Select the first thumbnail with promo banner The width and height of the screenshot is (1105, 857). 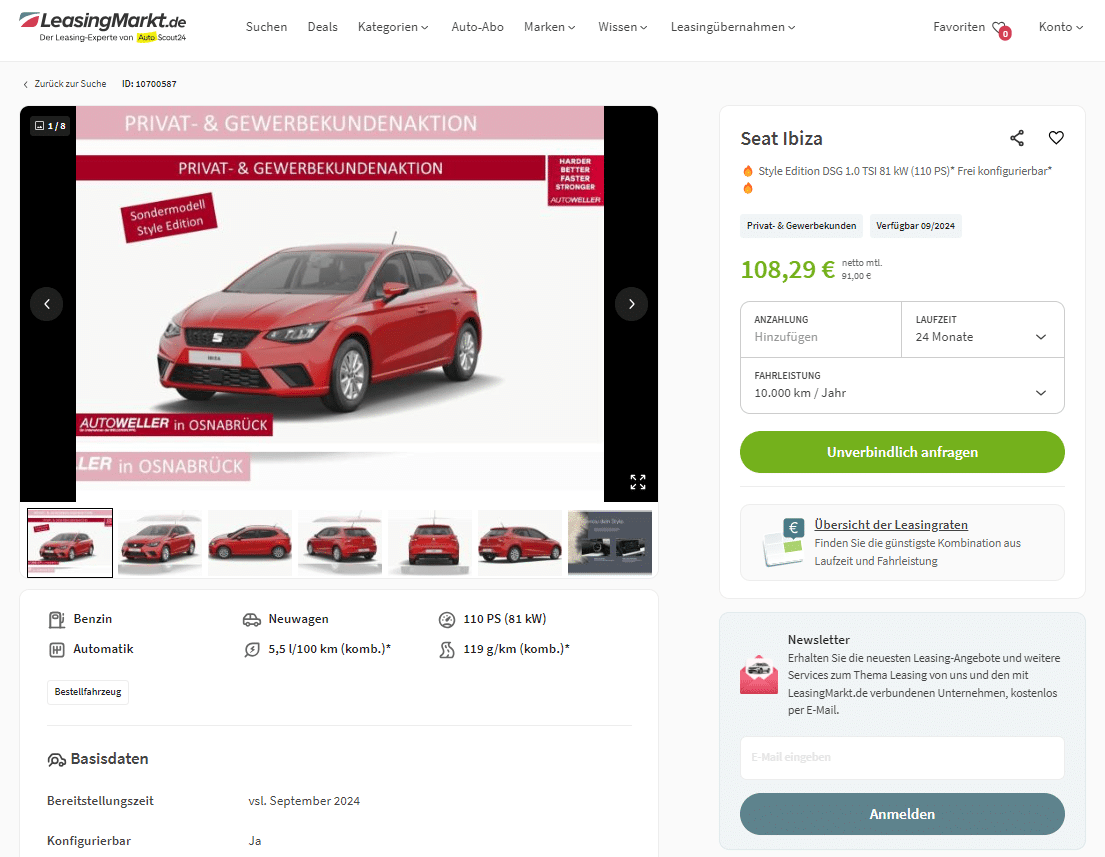point(70,543)
